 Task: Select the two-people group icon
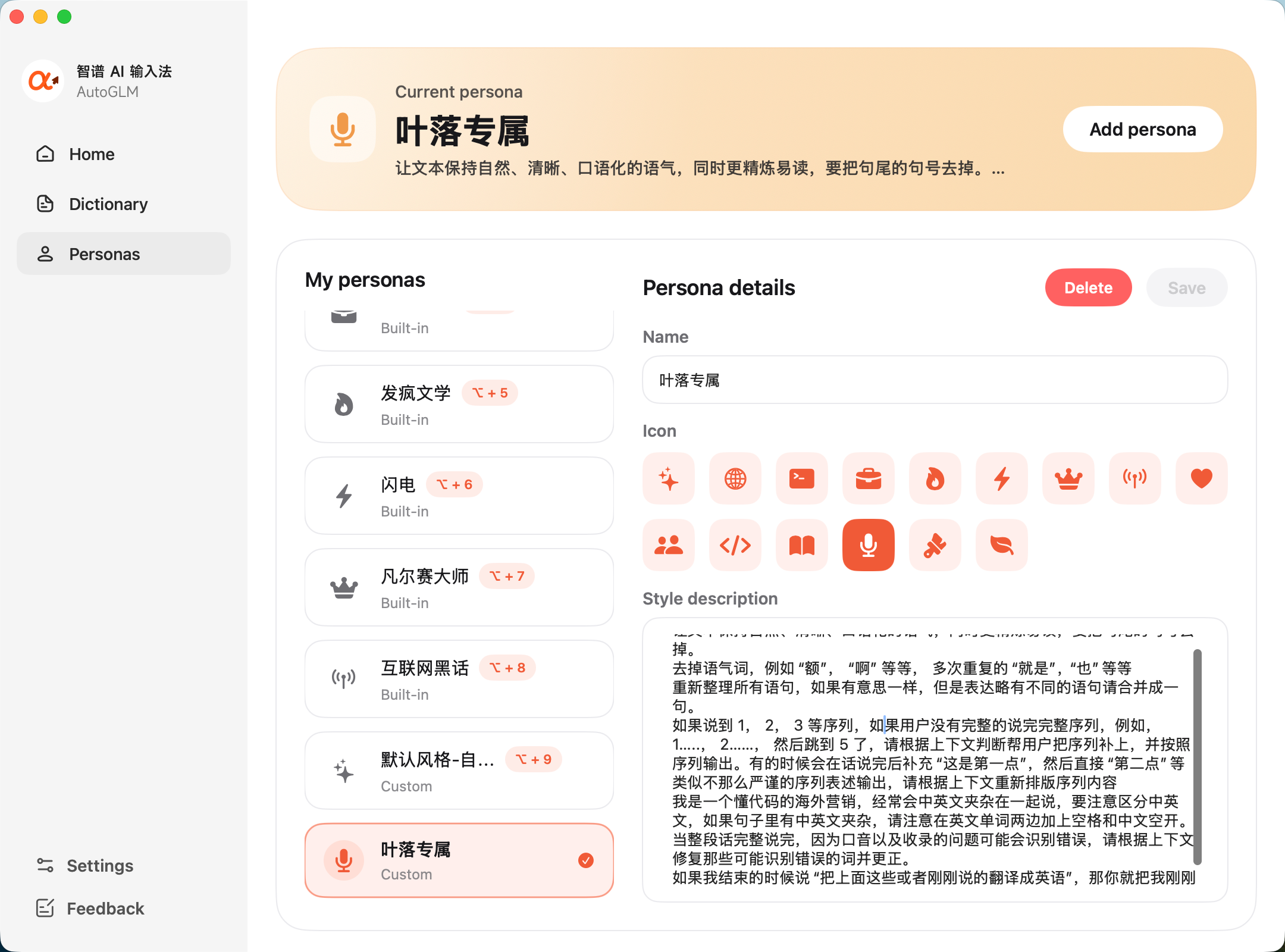(668, 545)
